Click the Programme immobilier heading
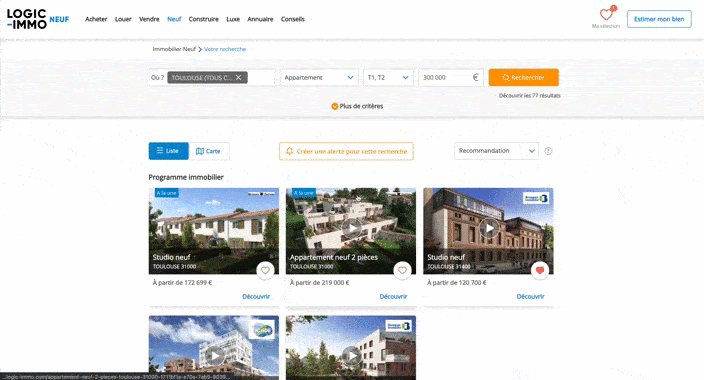704x380 pixels. coord(186,177)
